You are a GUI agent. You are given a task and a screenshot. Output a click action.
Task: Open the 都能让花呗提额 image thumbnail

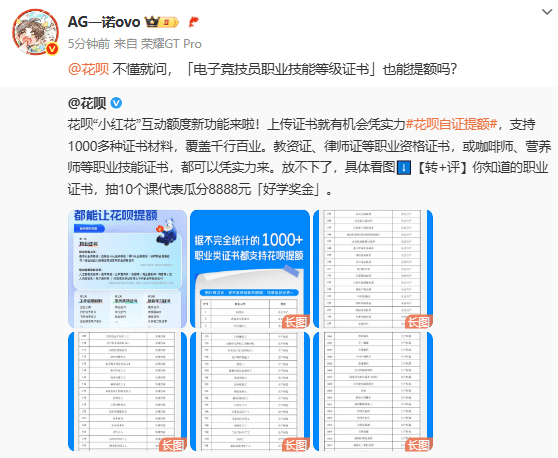(127, 269)
